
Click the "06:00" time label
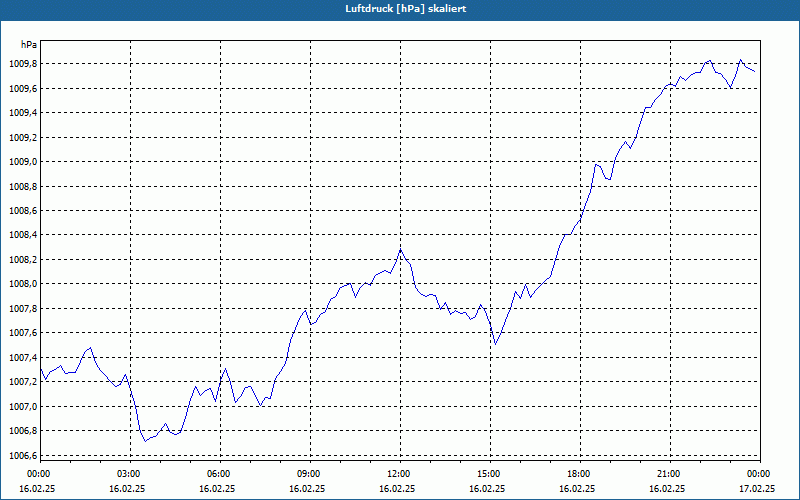[x=217, y=474]
